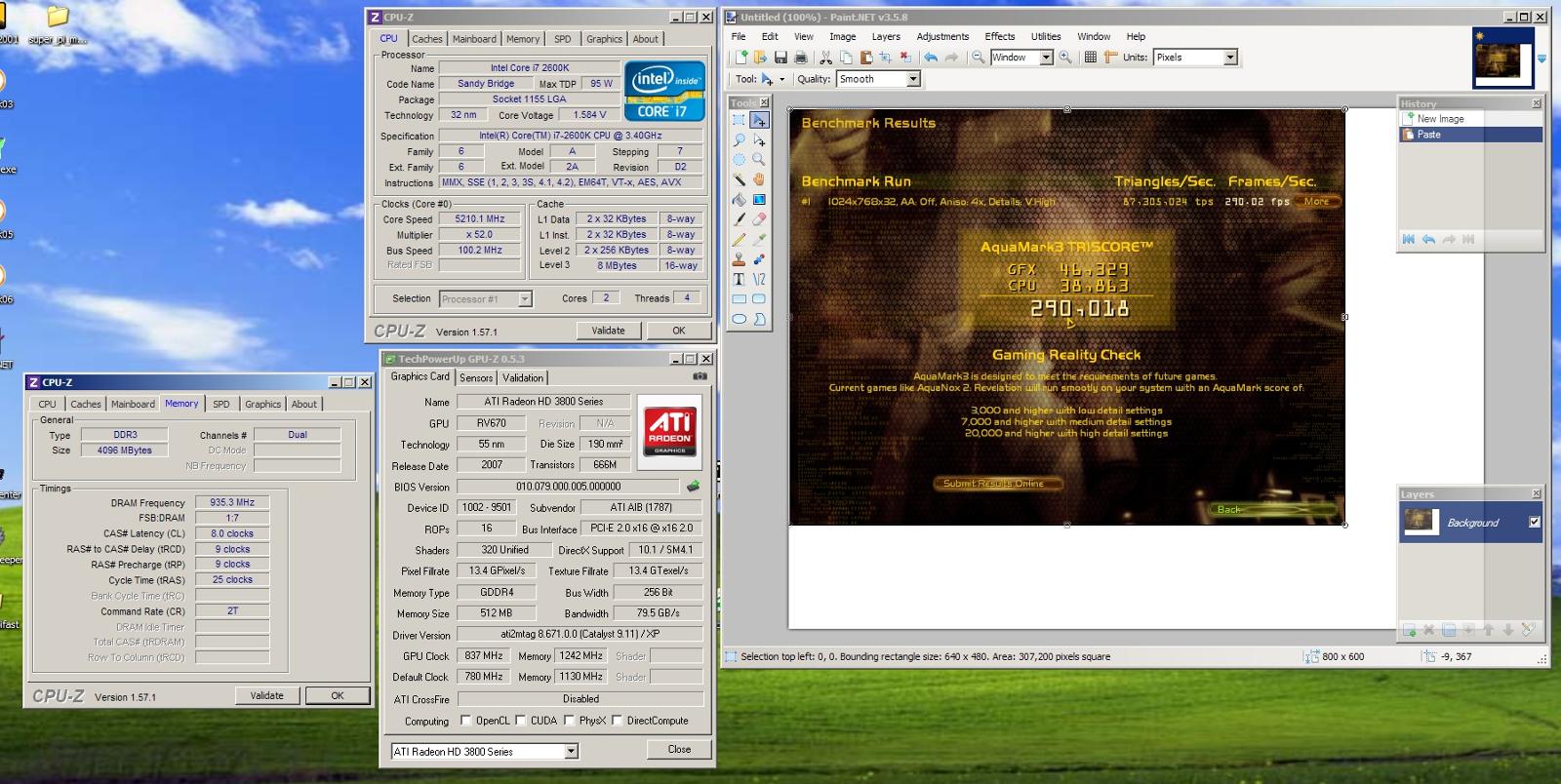
Task: Select the Gradient tool
Action: click(x=759, y=200)
